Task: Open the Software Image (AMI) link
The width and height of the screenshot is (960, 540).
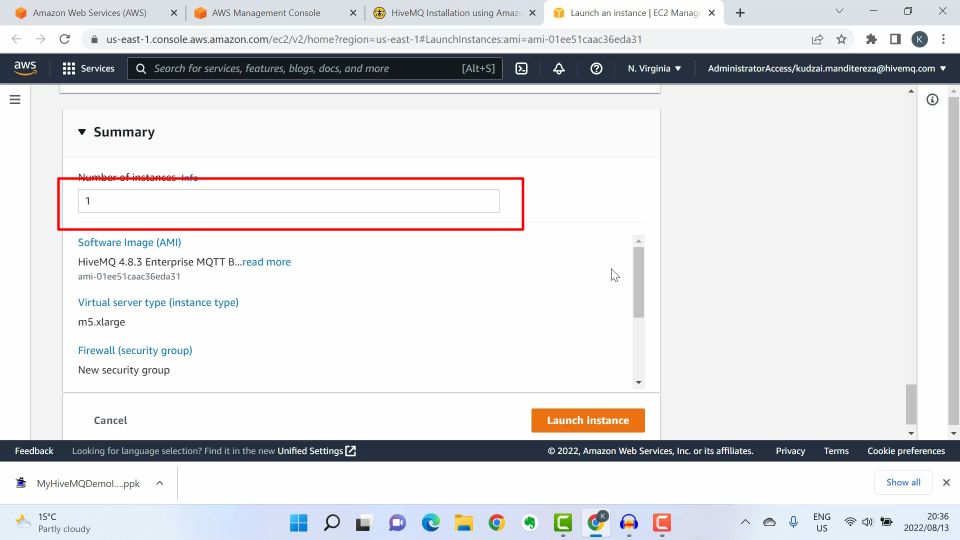Action: pyautogui.click(x=129, y=242)
